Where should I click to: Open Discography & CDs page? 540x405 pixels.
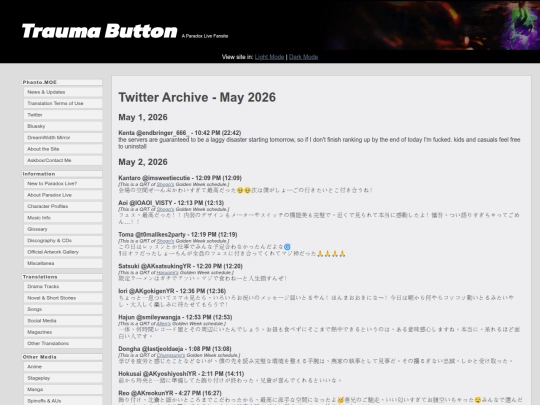(x=63, y=240)
